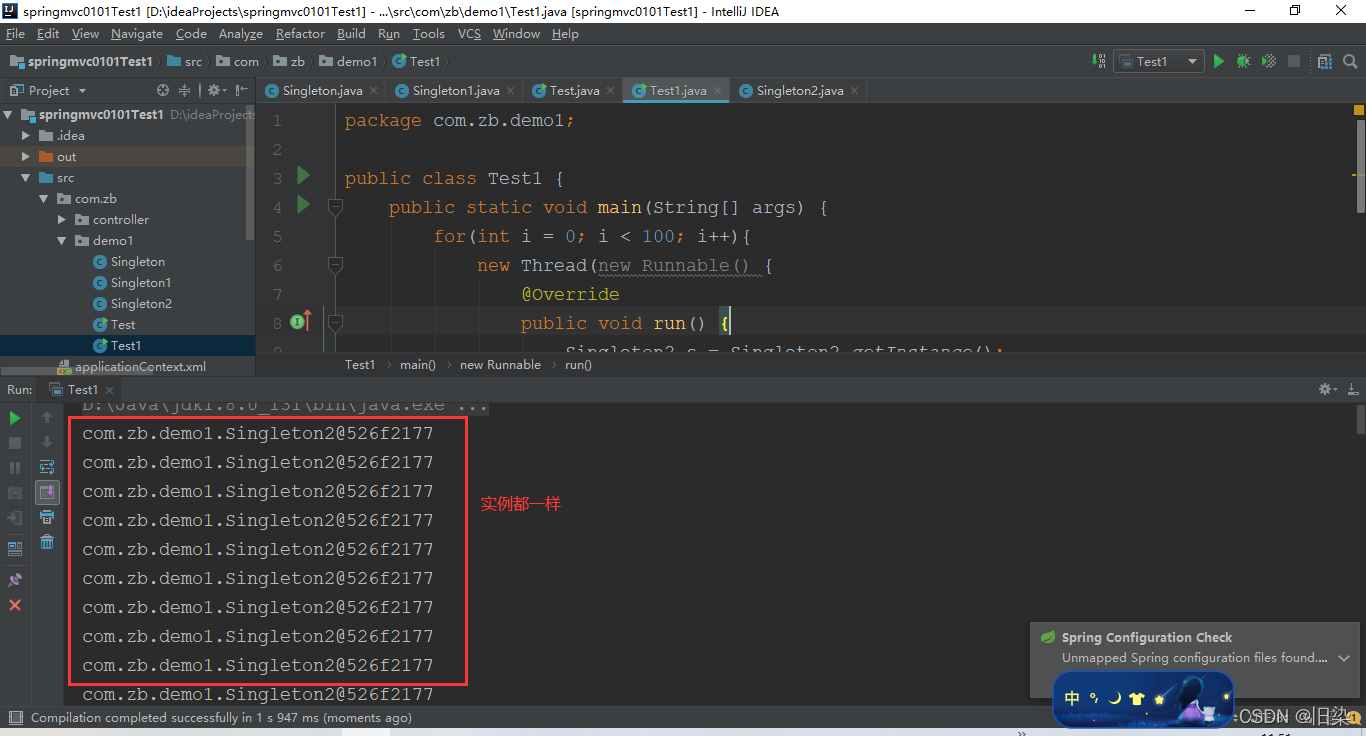Rerun Test1 from Run panel sidebar

tap(15, 418)
